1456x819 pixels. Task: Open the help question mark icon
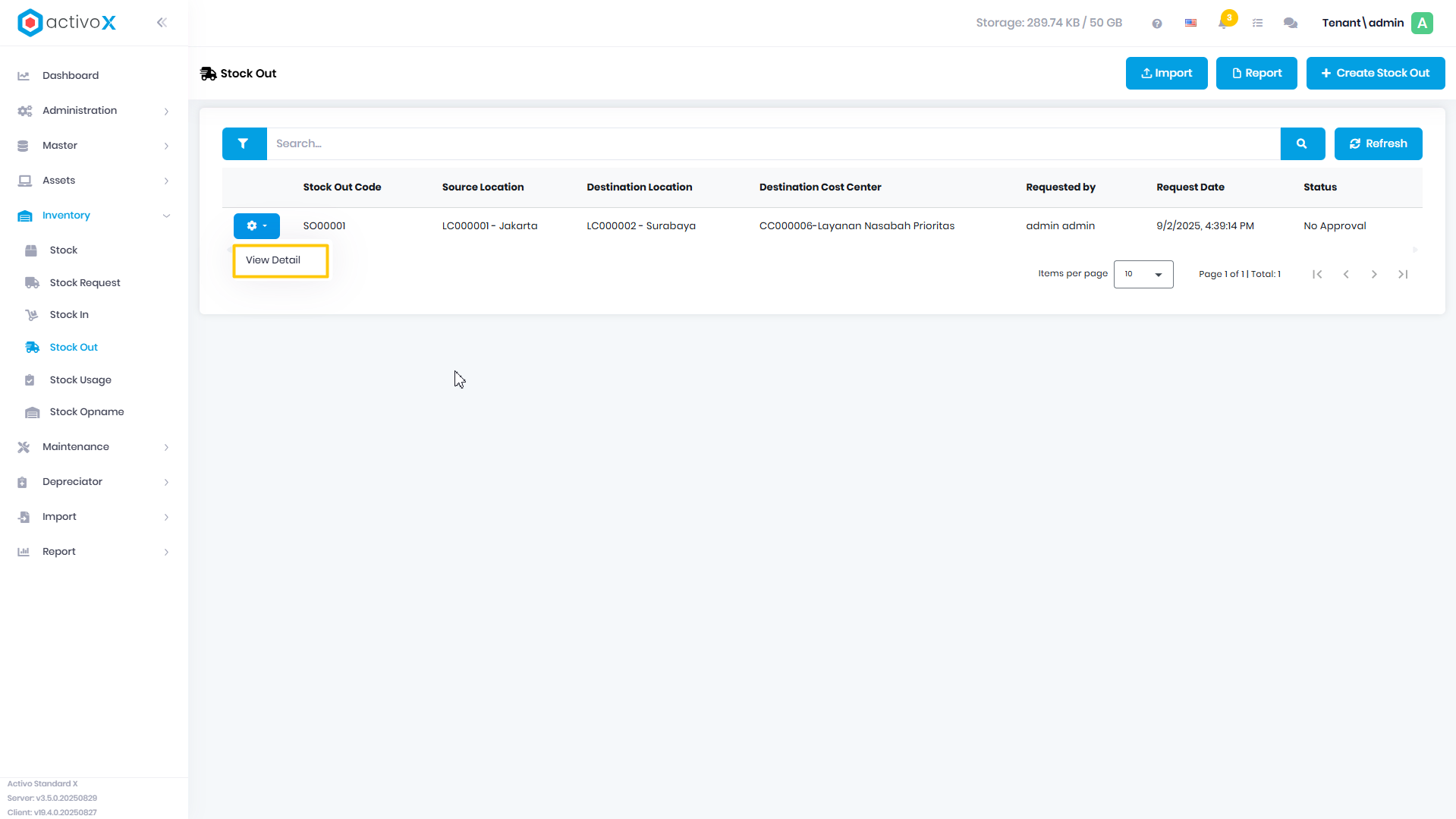tap(1156, 24)
